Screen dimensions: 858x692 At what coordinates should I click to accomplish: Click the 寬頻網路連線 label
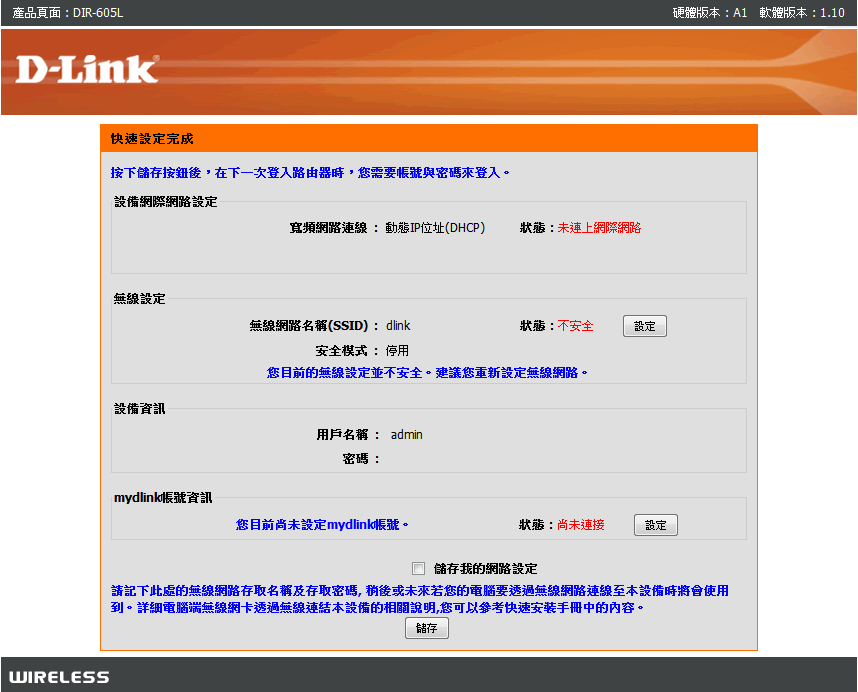(334, 228)
